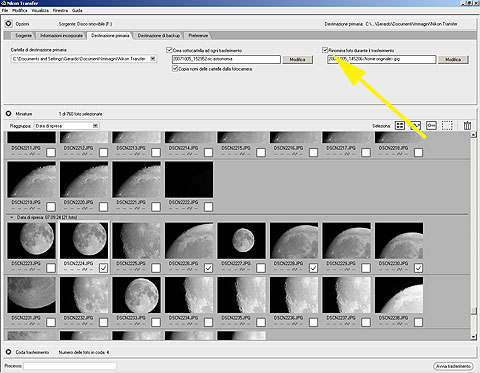Collapse the Opzioni panel with round toggle icon

click(x=9, y=24)
